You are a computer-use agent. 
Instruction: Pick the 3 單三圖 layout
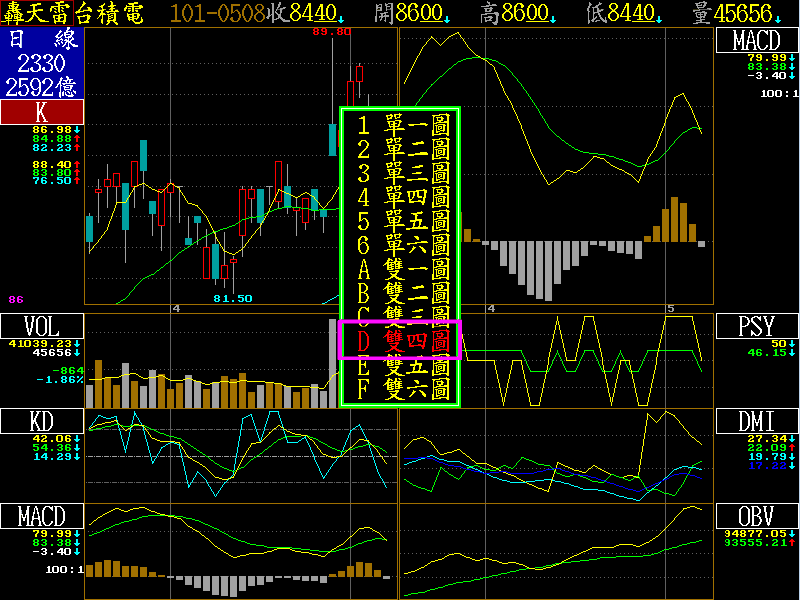[x=400, y=173]
